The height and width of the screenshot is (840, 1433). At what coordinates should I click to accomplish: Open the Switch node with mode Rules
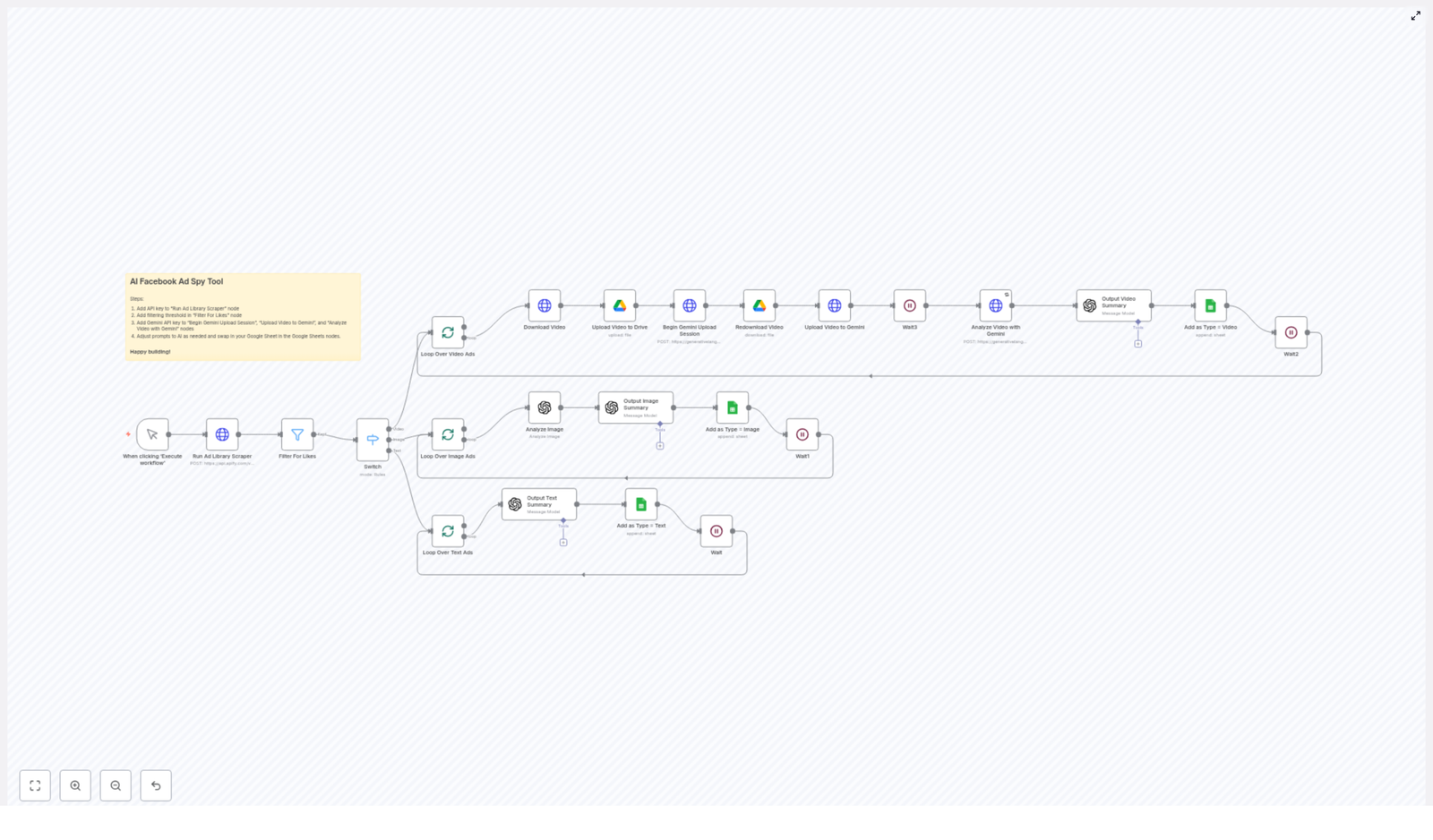(x=373, y=438)
